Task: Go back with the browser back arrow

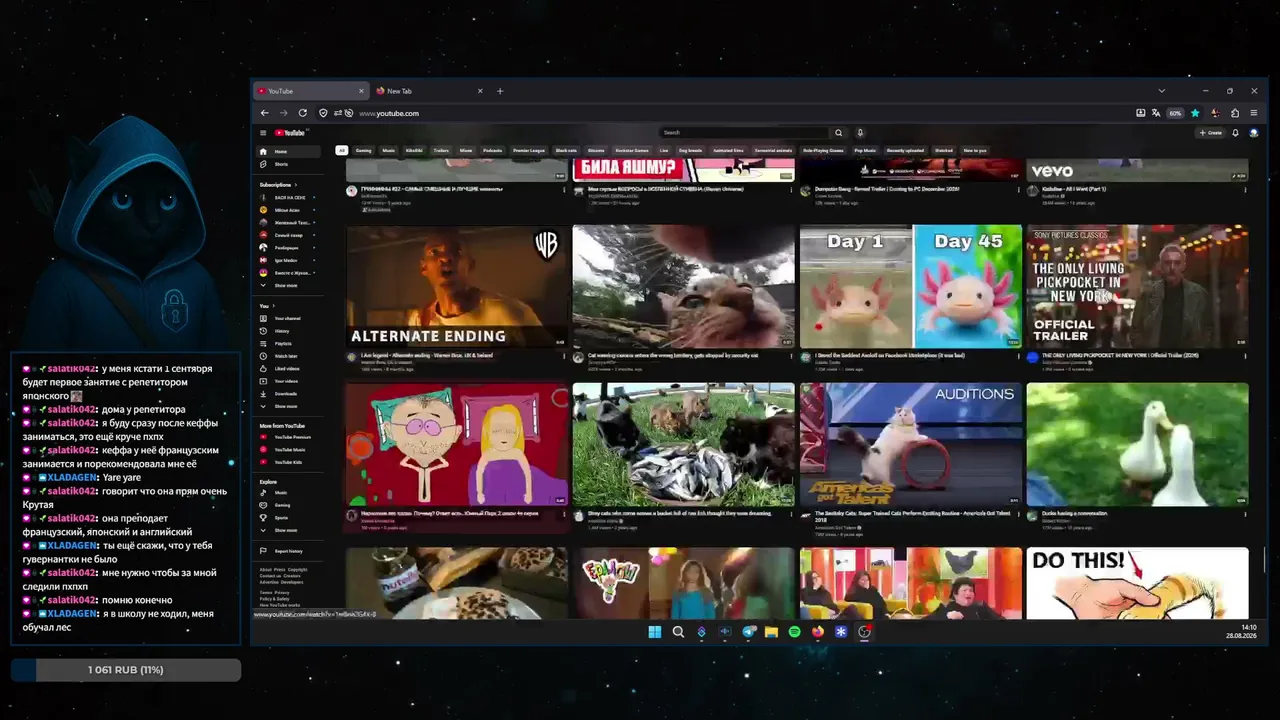Action: (264, 113)
